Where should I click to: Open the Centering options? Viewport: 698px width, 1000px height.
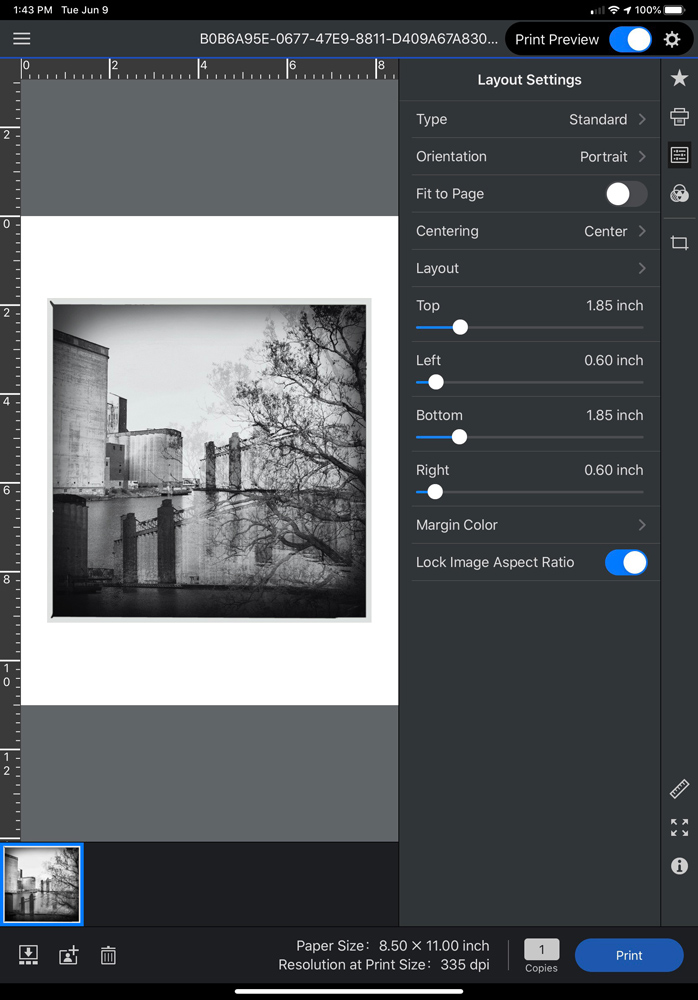pos(530,231)
